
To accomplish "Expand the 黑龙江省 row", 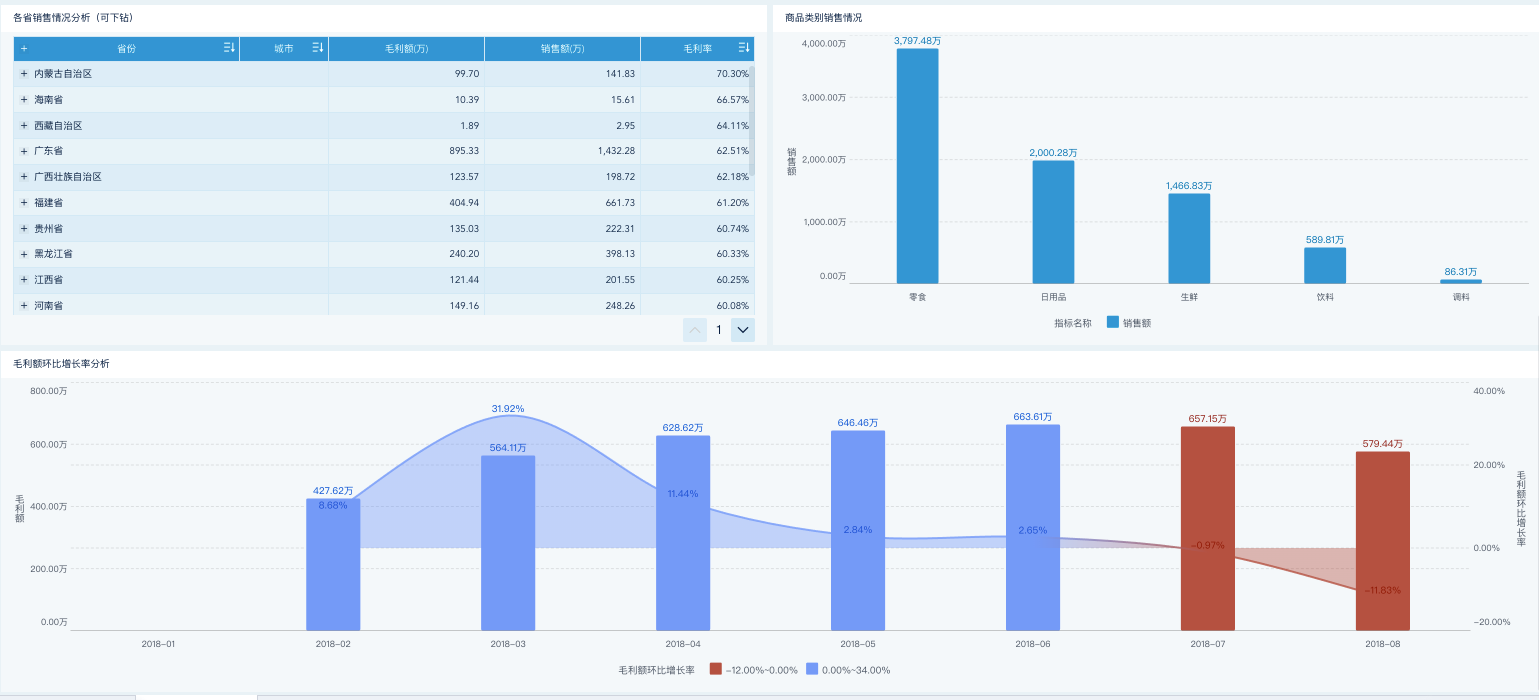I will [24, 254].
